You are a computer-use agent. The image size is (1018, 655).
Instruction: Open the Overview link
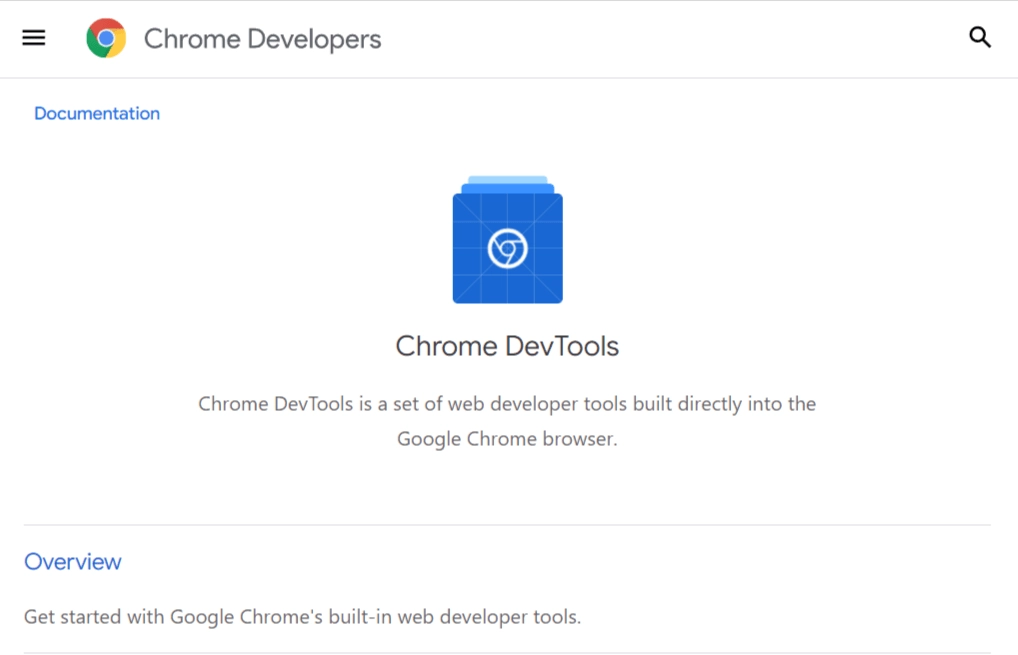tap(73, 562)
